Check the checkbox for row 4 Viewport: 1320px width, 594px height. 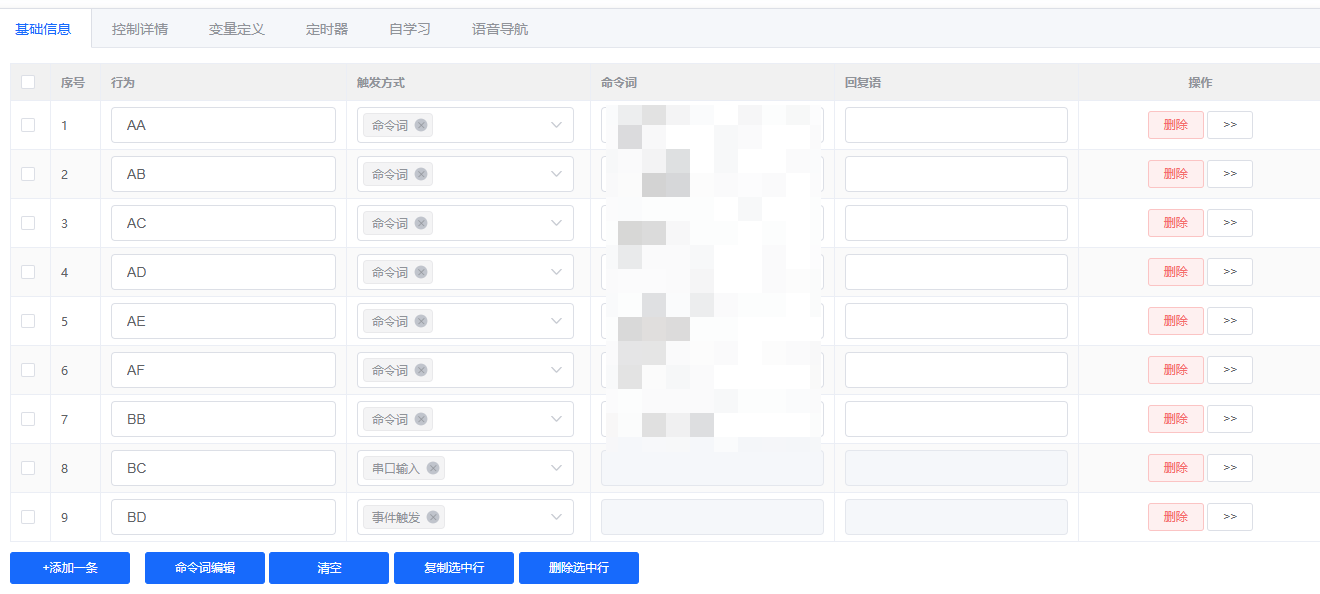pyautogui.click(x=28, y=272)
